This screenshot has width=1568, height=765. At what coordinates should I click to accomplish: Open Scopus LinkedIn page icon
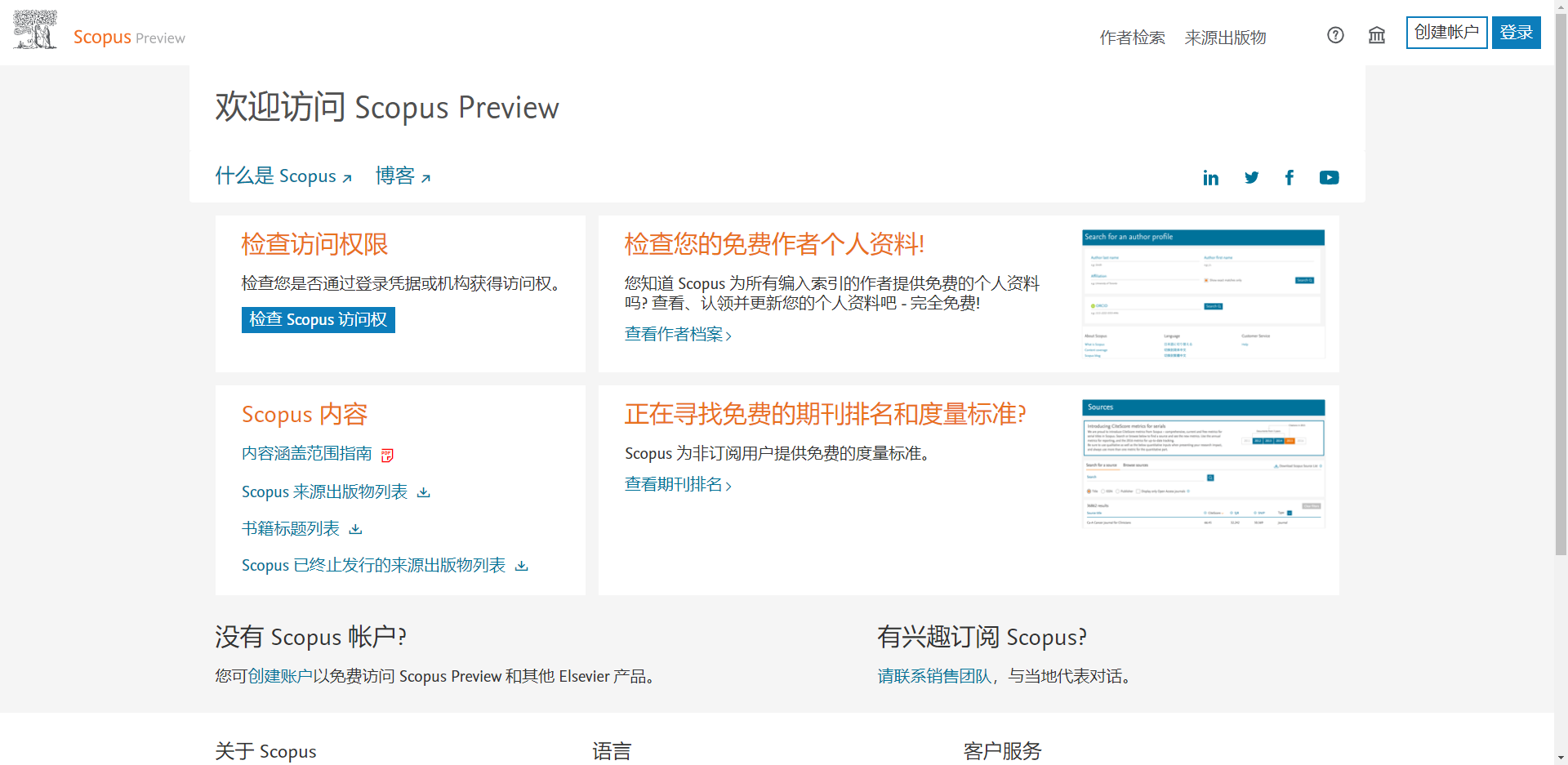pyautogui.click(x=1210, y=178)
